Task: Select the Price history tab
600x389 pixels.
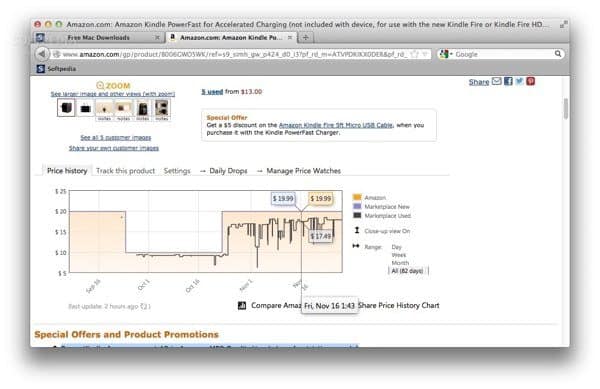Action: 67,171
